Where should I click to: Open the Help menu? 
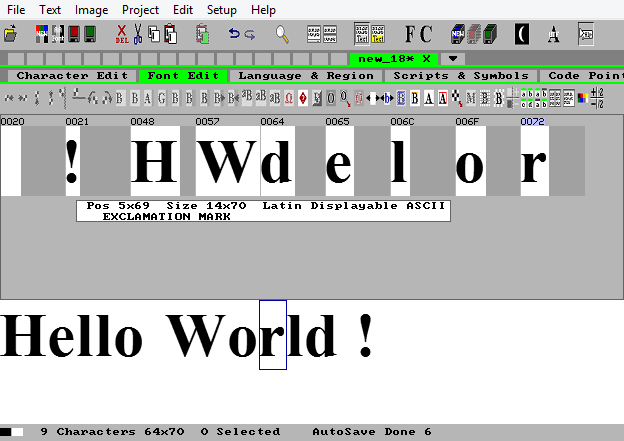click(x=263, y=10)
